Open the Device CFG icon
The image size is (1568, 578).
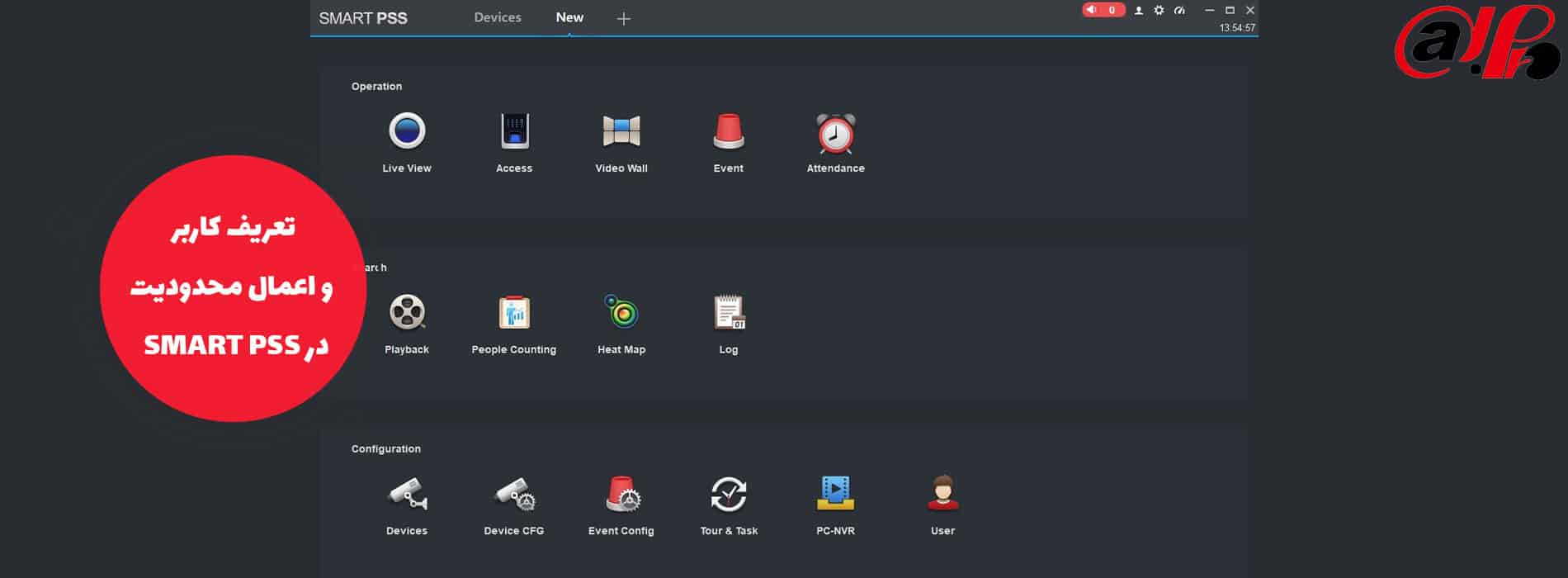pos(514,494)
